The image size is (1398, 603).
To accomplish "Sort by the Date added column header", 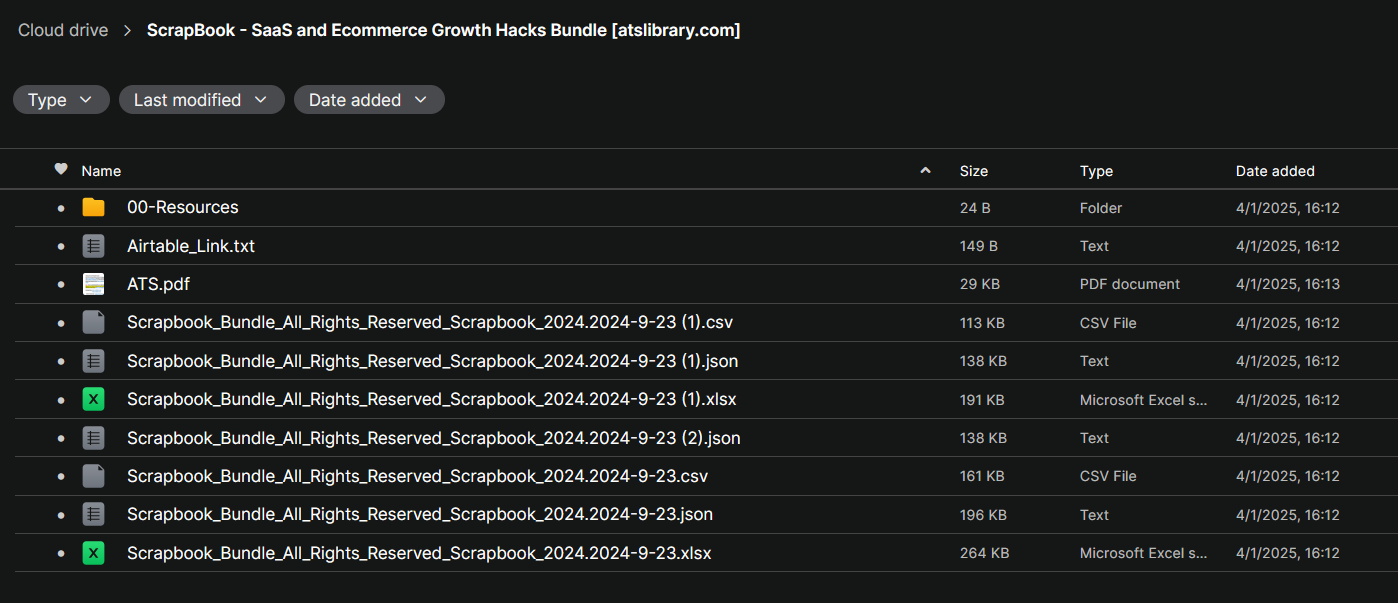I will point(1275,171).
